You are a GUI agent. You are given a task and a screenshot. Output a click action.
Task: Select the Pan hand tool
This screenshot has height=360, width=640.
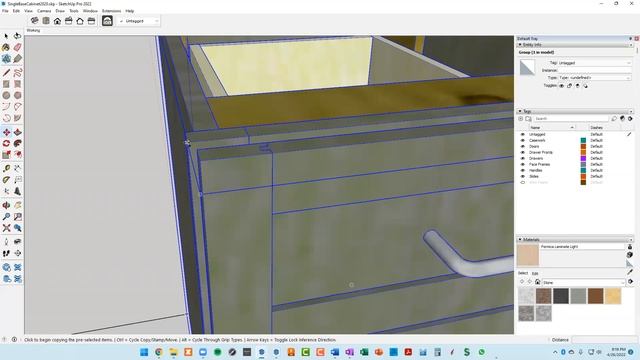18,205
